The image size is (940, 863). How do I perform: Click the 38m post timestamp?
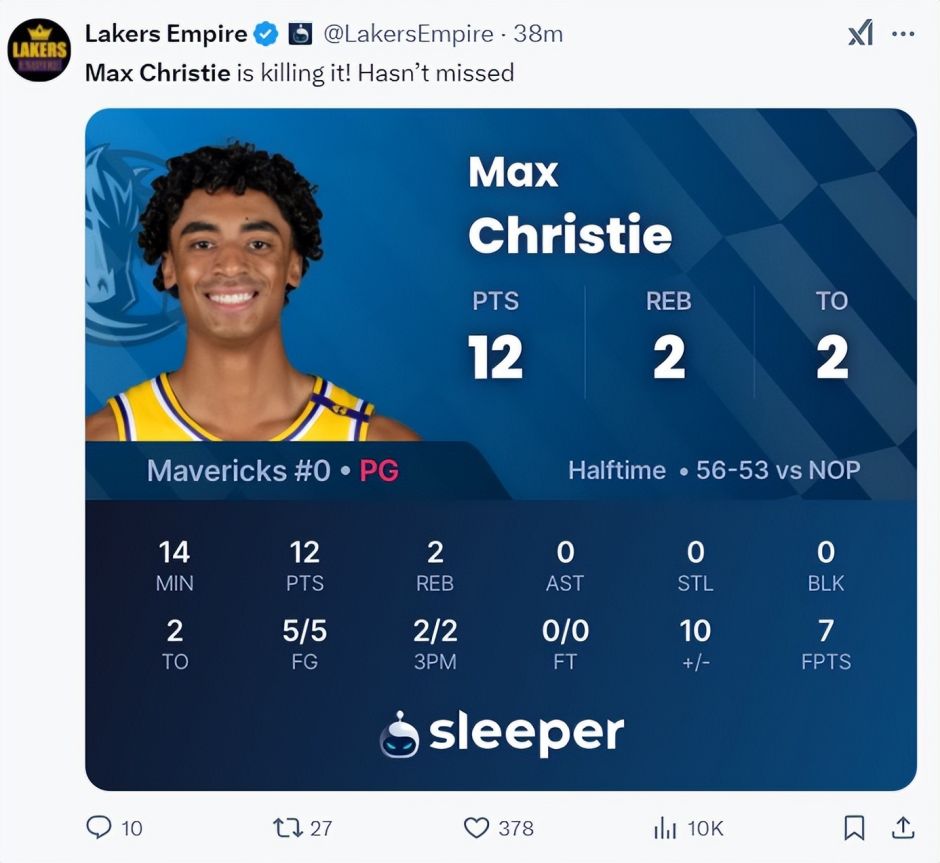tap(538, 34)
